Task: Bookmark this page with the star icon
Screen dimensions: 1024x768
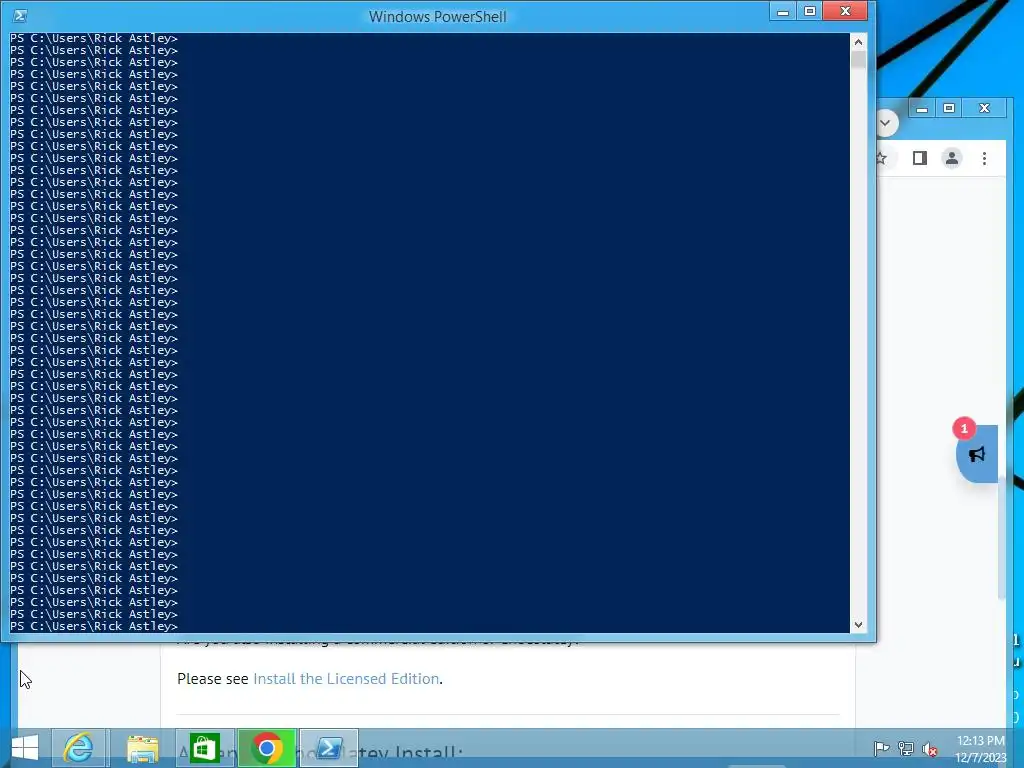Action: click(x=881, y=158)
